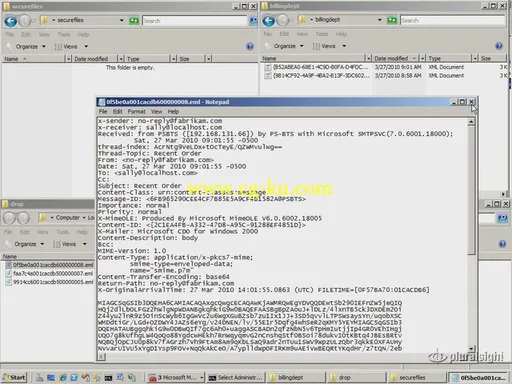Click Search field in billingdept window
The width and height of the screenshot is (512, 384).
pyautogui.click(x=453, y=20)
